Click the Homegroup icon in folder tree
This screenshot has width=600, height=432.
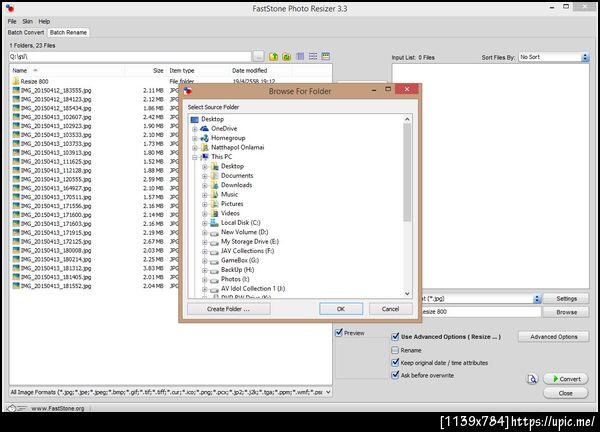point(204,138)
